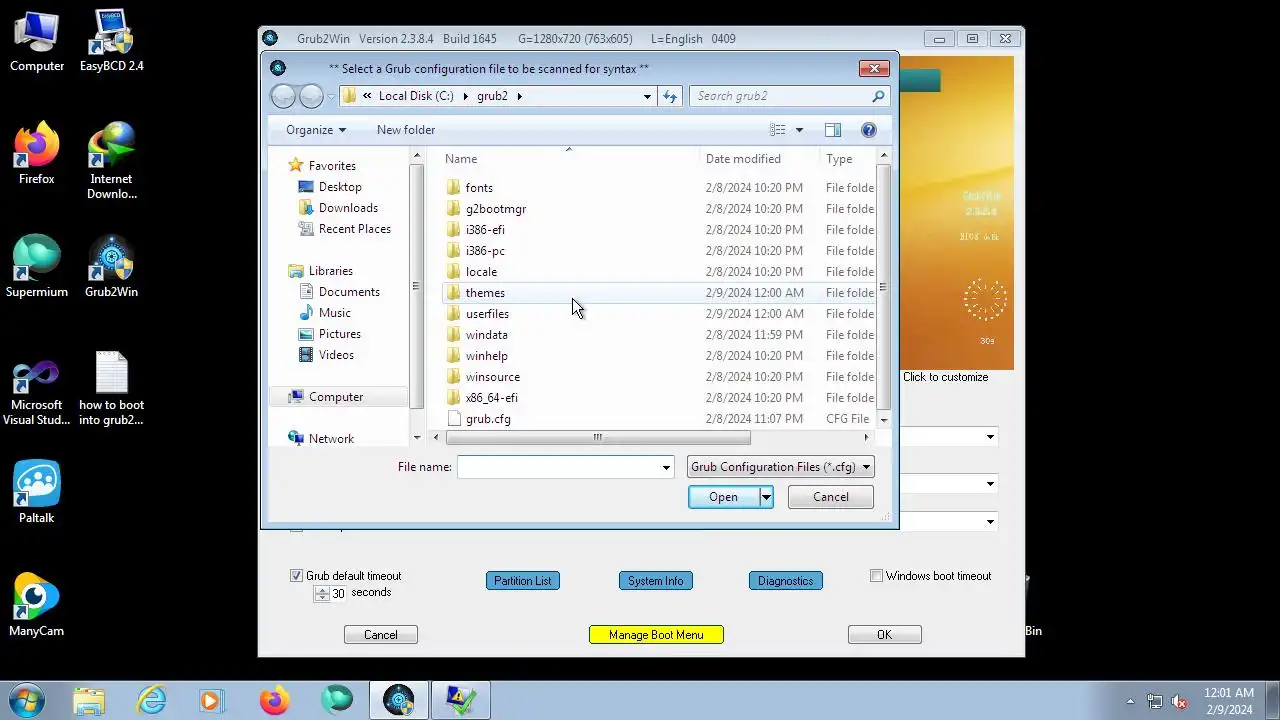Open the Organize dropdown menu
This screenshot has height=720, width=1280.
pyautogui.click(x=315, y=130)
